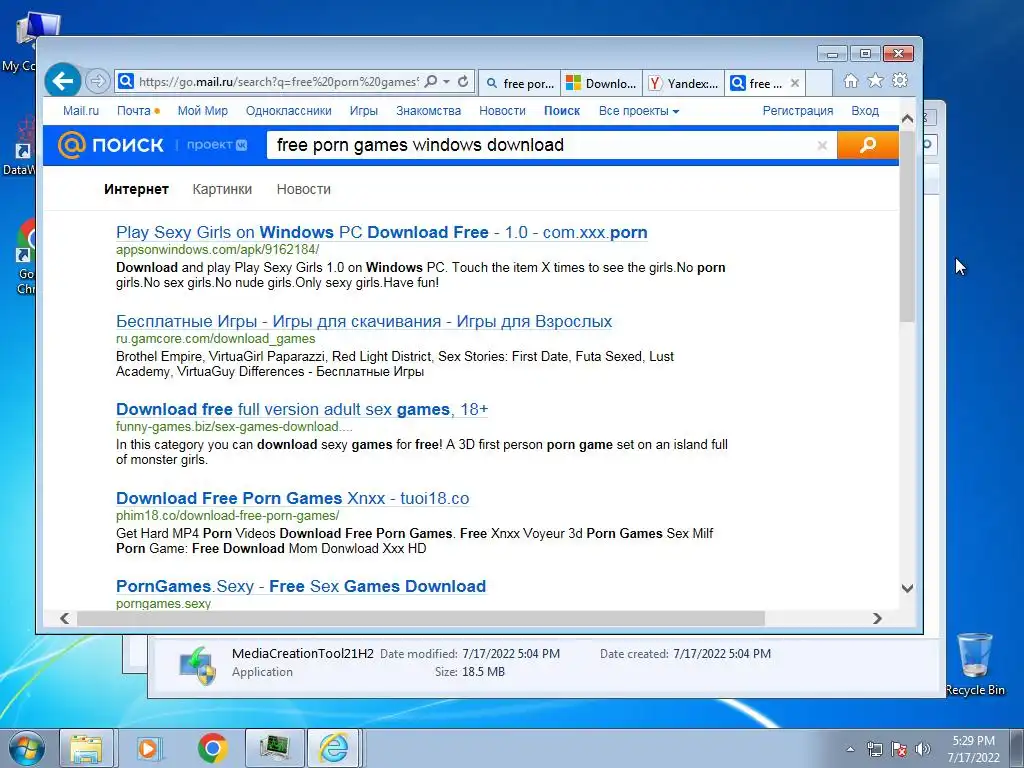The width and height of the screenshot is (1024, 768).
Task: Open Google Chrome from the taskbar
Action: [x=212, y=748]
